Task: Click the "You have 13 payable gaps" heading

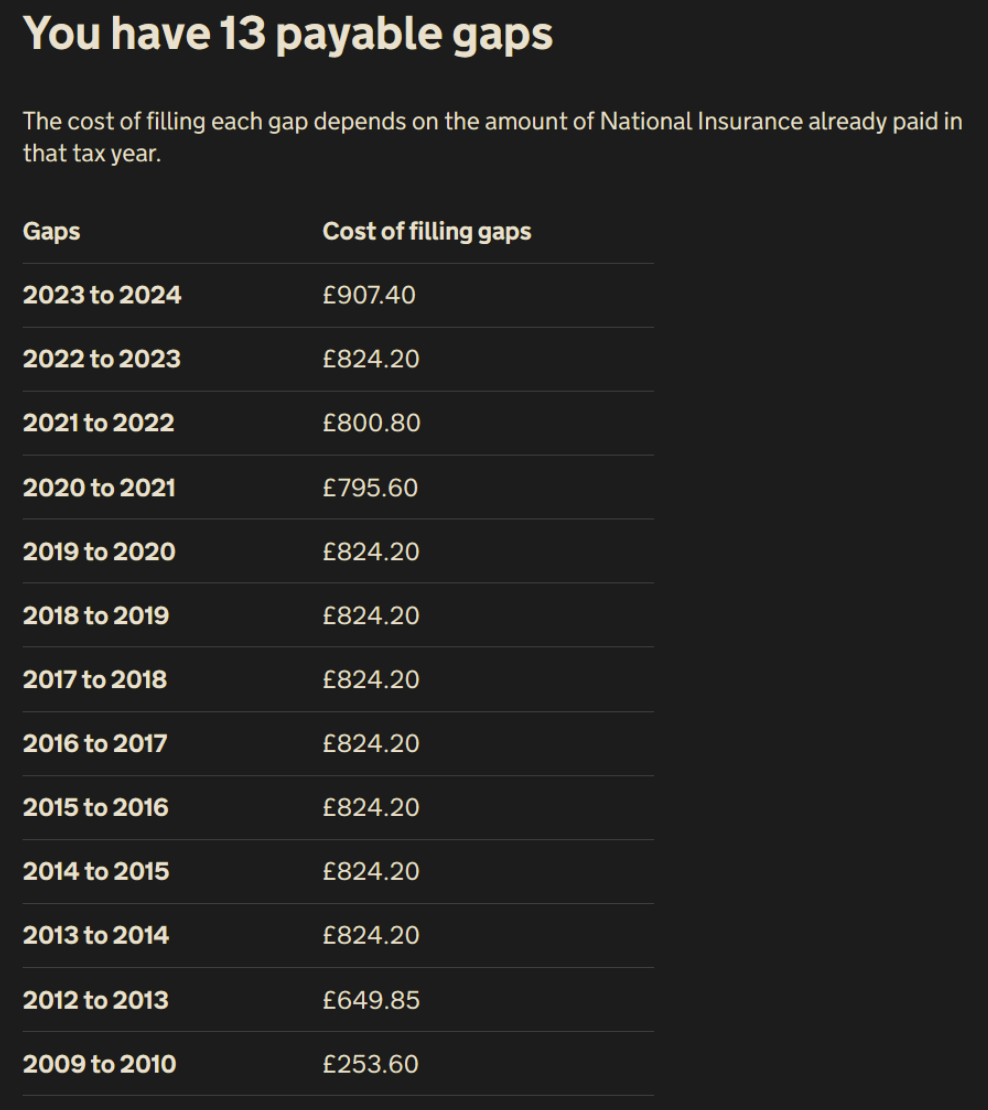Action: tap(288, 34)
